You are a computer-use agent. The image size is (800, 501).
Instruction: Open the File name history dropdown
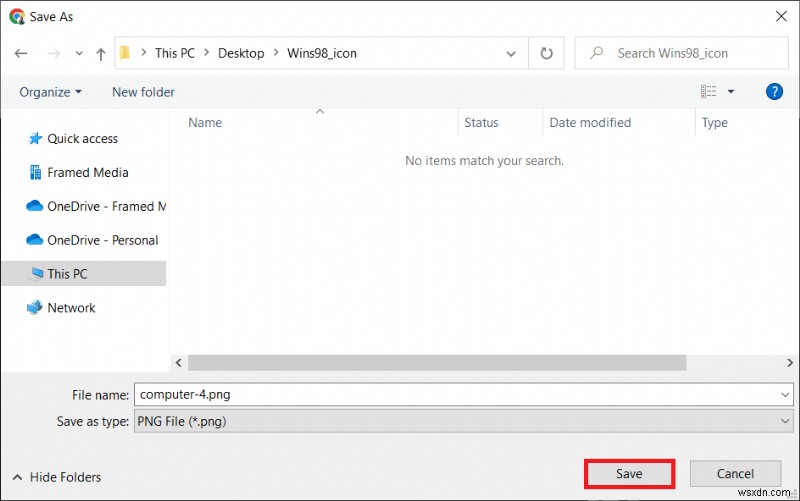pos(785,394)
